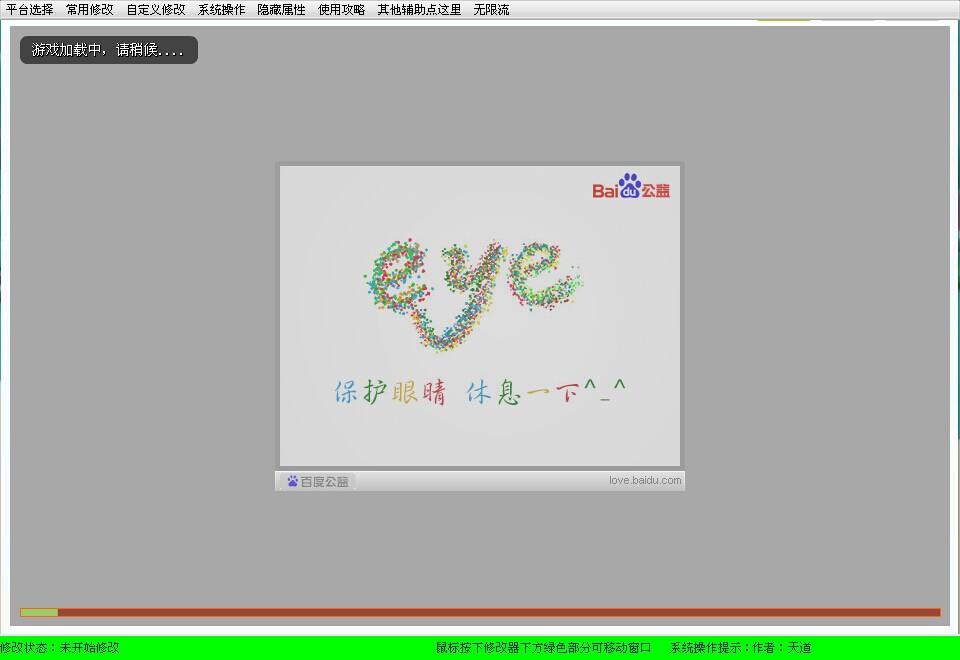Expand the 系统操作 menu
Screen dimensions: 960x660
click(221, 10)
